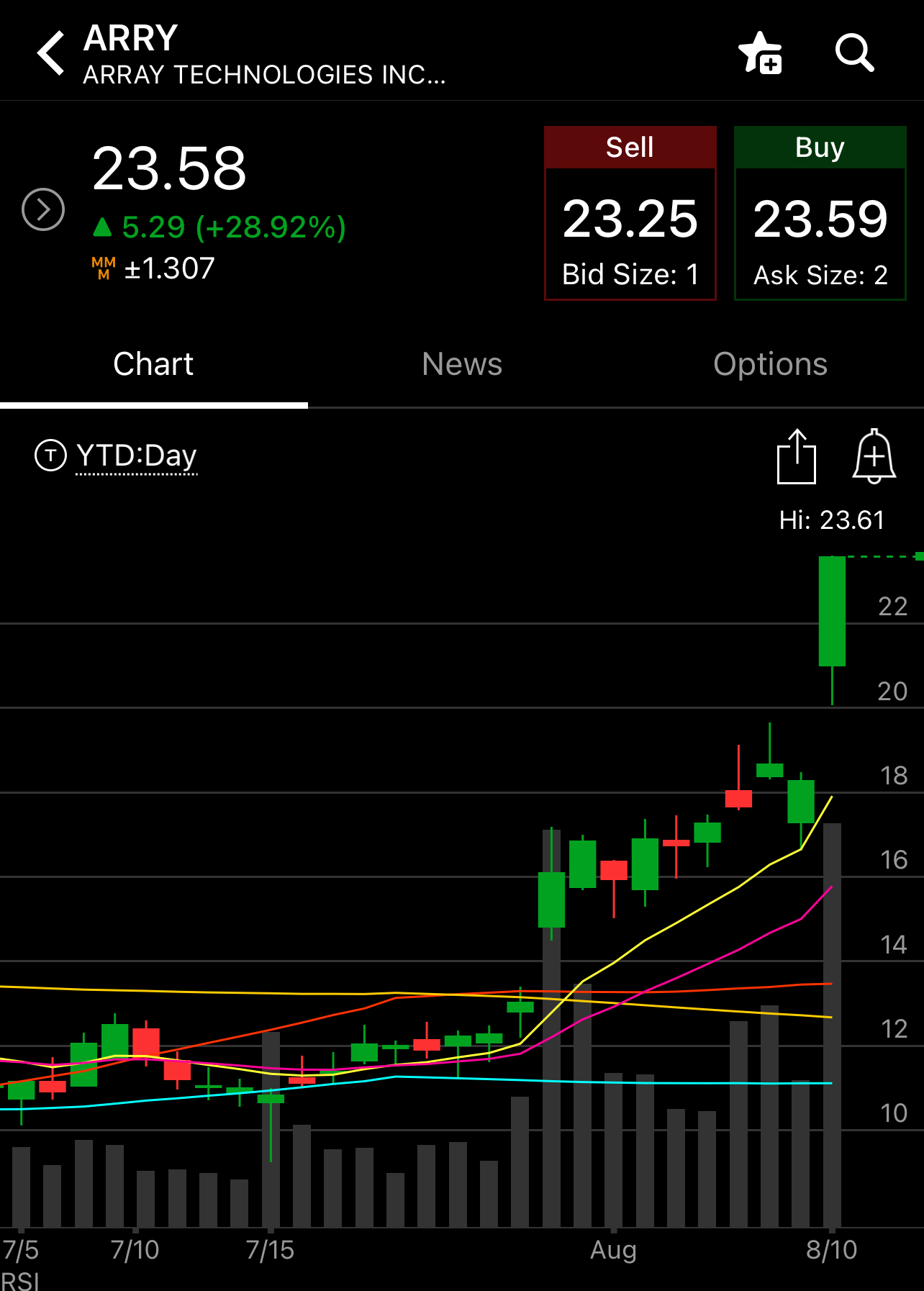Screen dimensions: 924x1291
Task: Tap the 8/10 date axis label
Action: [x=832, y=1250]
